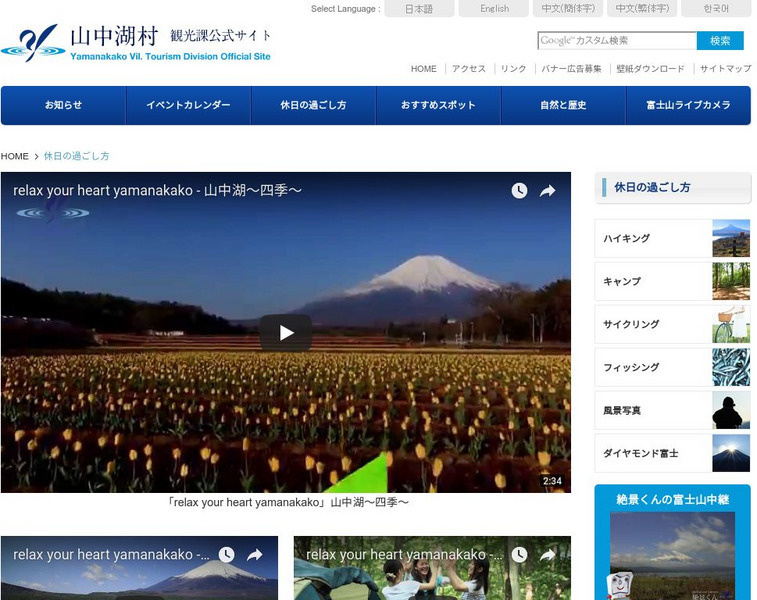Click the 2:34 video duration badge
The image size is (757, 600).
coord(552,481)
